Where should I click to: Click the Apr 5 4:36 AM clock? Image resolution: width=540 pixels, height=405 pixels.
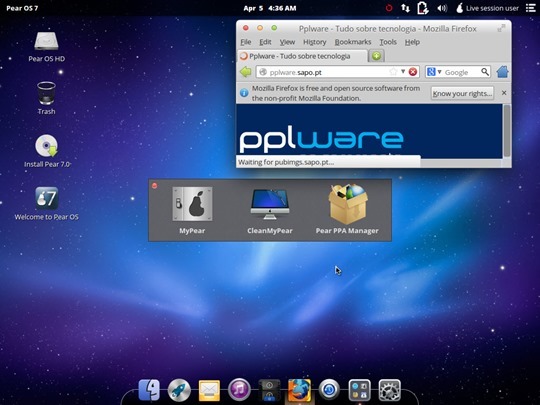click(x=270, y=8)
